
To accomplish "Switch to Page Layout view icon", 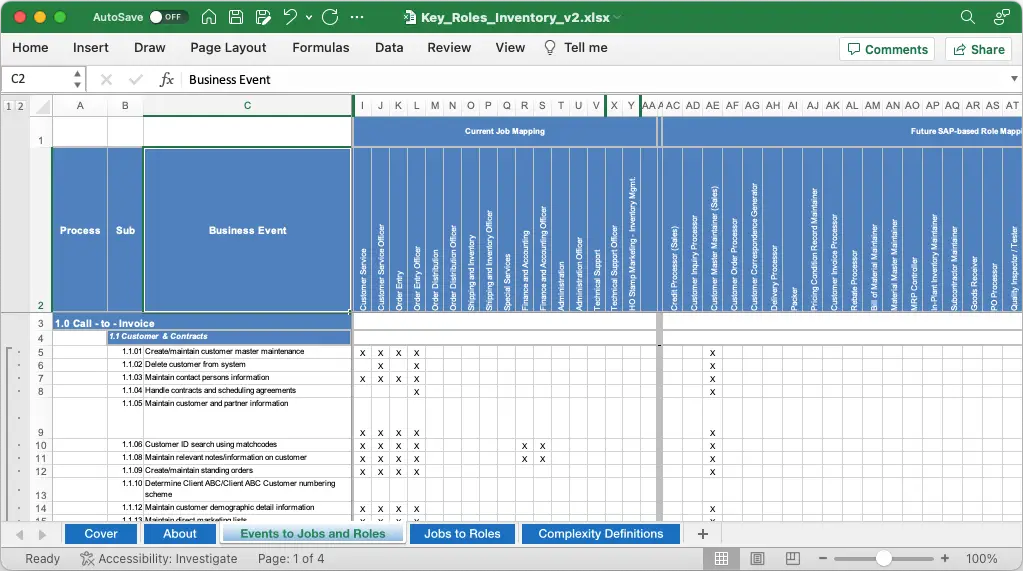I will [757, 559].
